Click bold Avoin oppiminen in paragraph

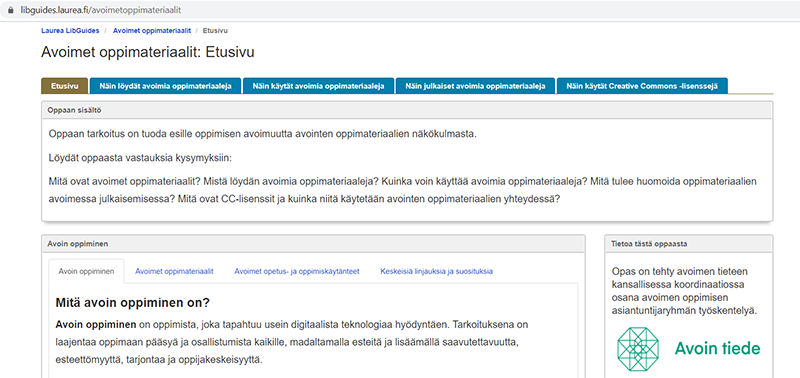(96, 324)
